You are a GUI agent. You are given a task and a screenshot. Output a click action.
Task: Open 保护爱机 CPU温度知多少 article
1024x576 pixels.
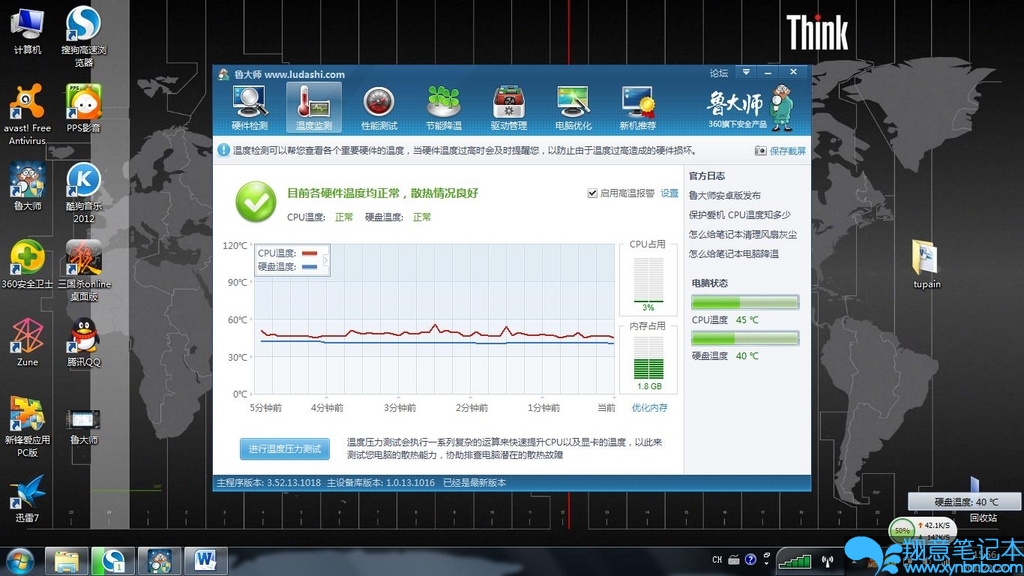739,215
